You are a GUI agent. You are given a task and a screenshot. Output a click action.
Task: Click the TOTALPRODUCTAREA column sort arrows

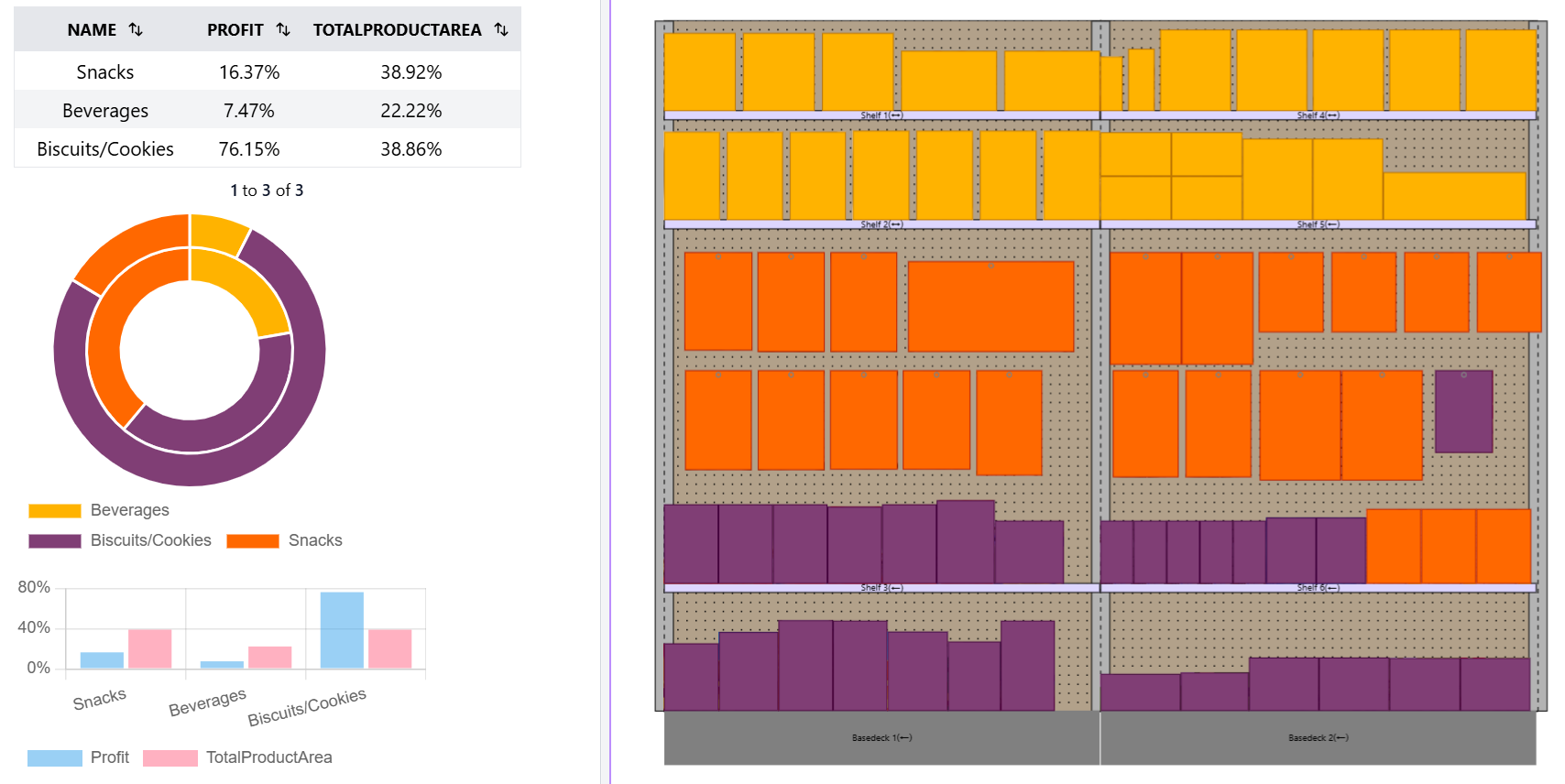(x=501, y=29)
